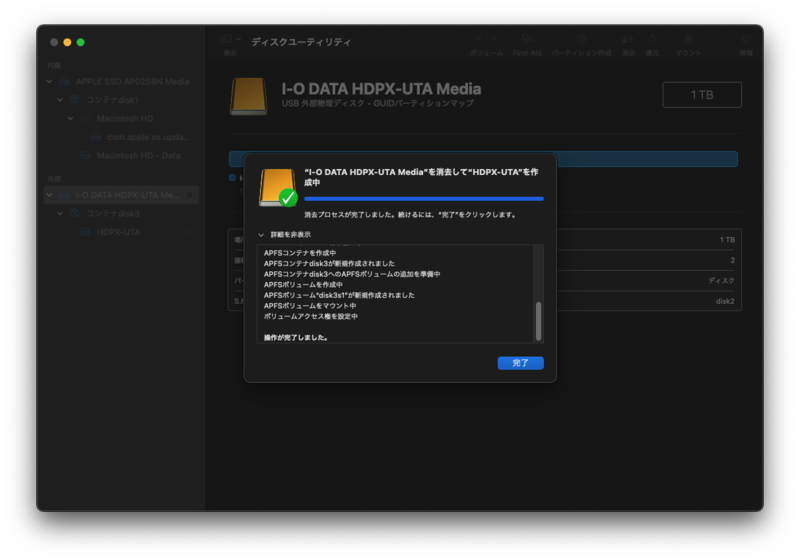The width and height of the screenshot is (800, 560).
Task: Collapse コンテナdisk1 tree node
Action: [60, 100]
